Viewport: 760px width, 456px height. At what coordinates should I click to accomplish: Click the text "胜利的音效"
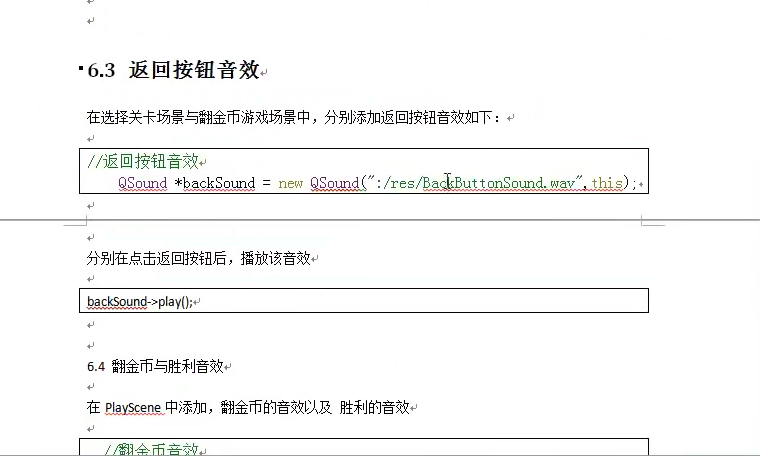(x=374, y=407)
